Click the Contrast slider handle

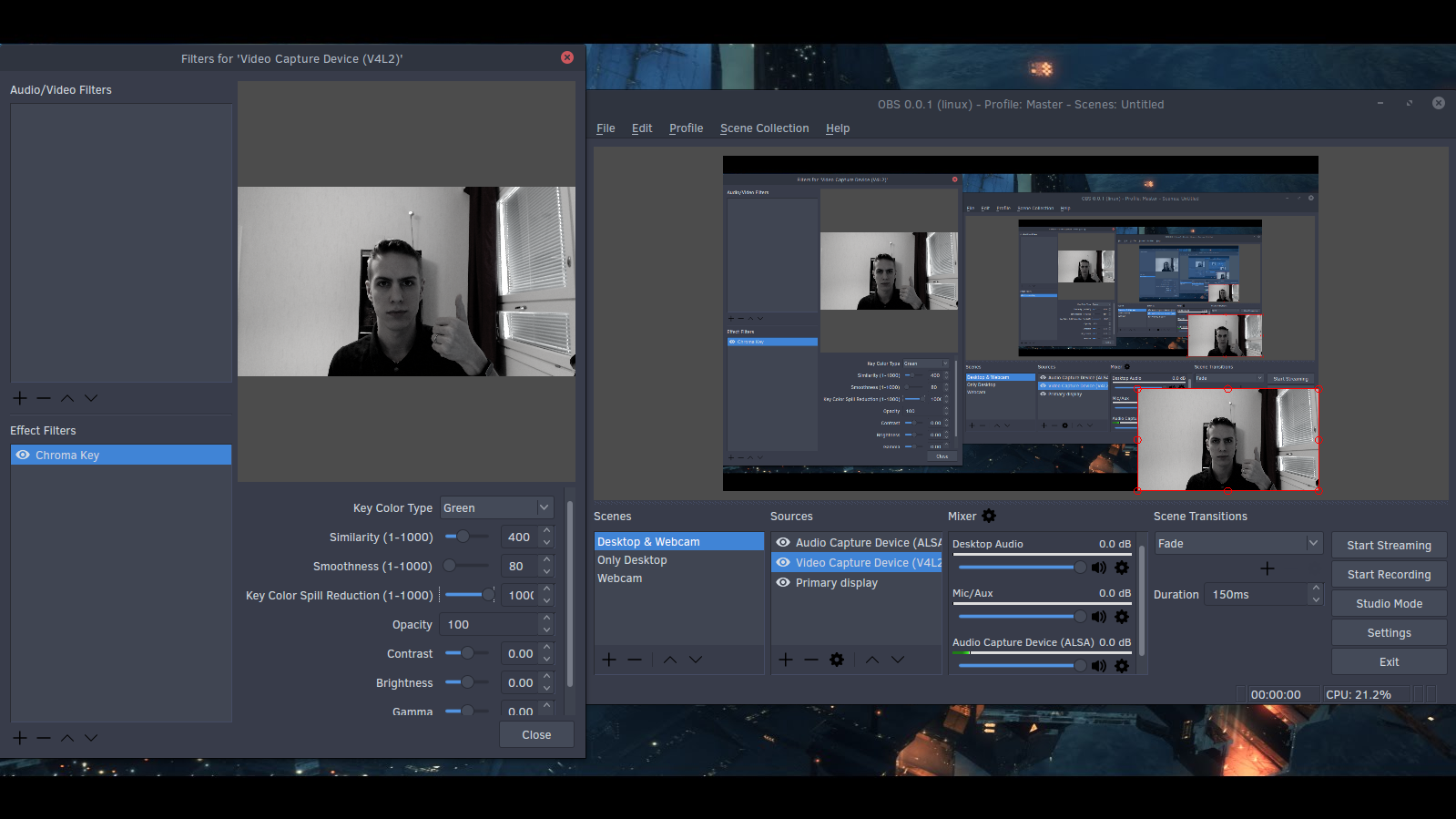point(467,653)
